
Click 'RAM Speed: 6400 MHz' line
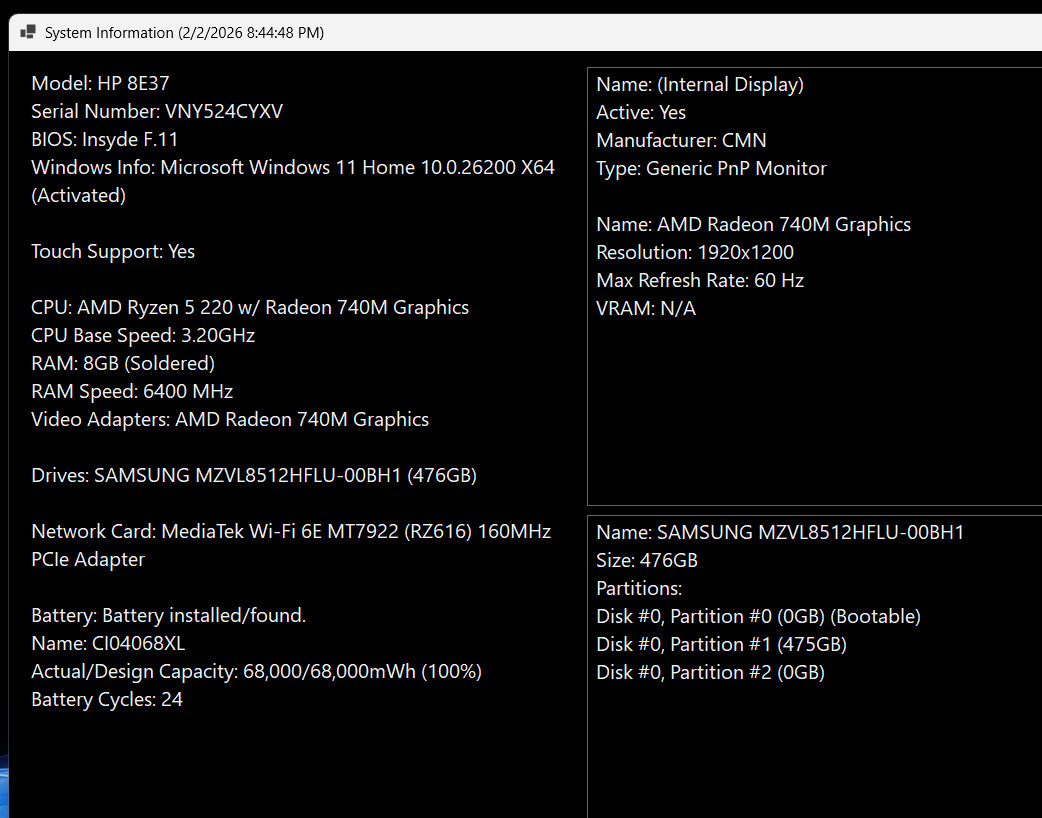click(132, 391)
